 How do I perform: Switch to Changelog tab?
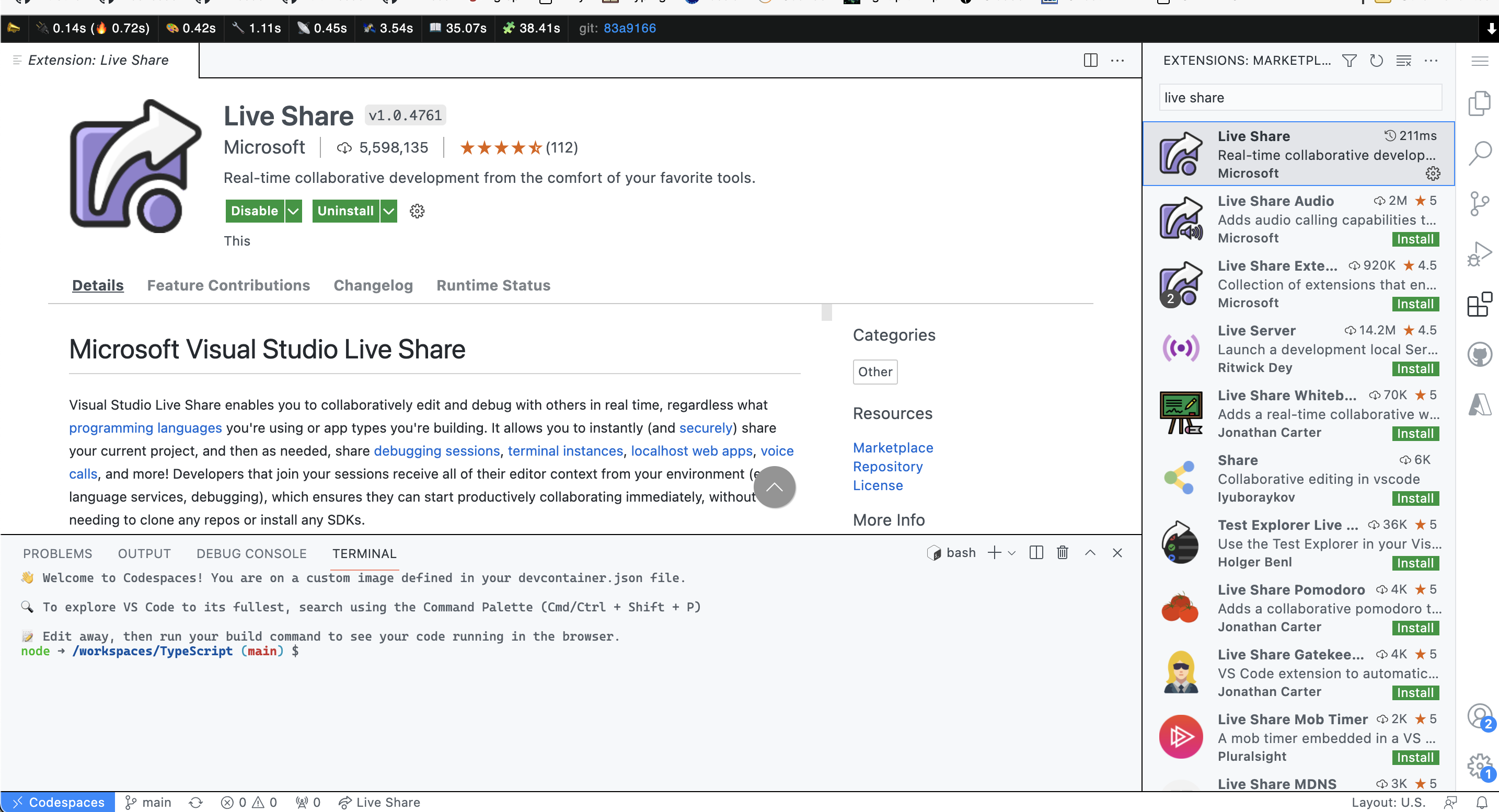[373, 285]
